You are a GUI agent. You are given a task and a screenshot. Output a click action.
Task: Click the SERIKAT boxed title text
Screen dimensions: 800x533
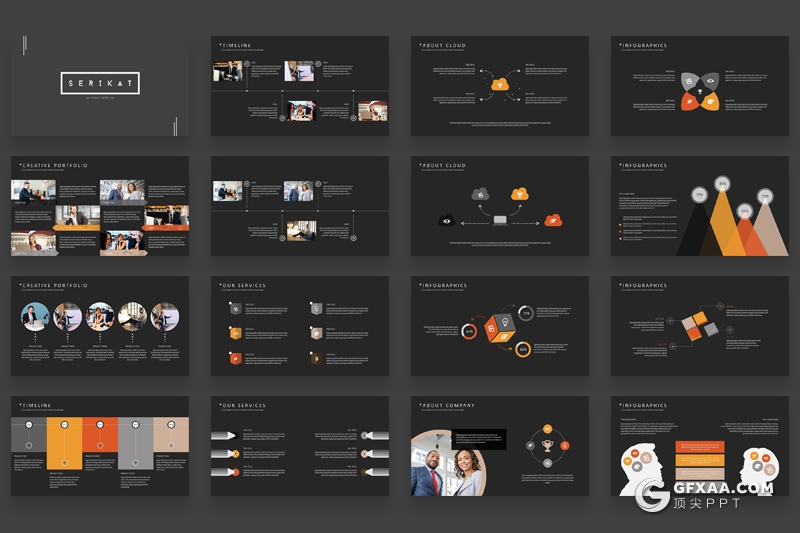pos(99,84)
